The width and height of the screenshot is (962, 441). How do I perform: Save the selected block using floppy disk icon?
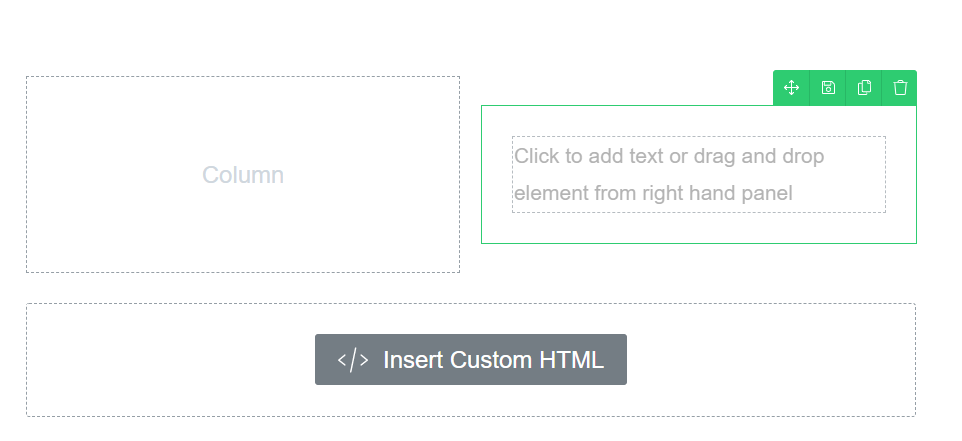click(828, 88)
